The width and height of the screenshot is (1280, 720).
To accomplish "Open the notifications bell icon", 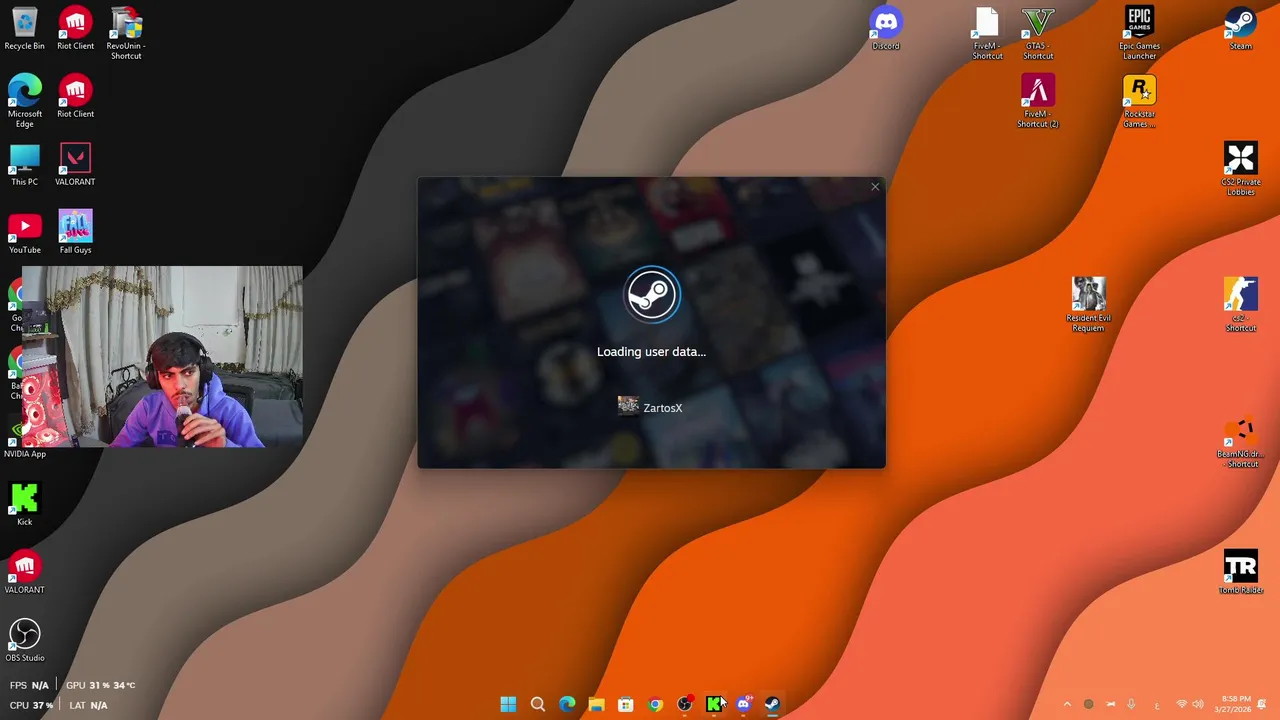I will pos(1262,704).
